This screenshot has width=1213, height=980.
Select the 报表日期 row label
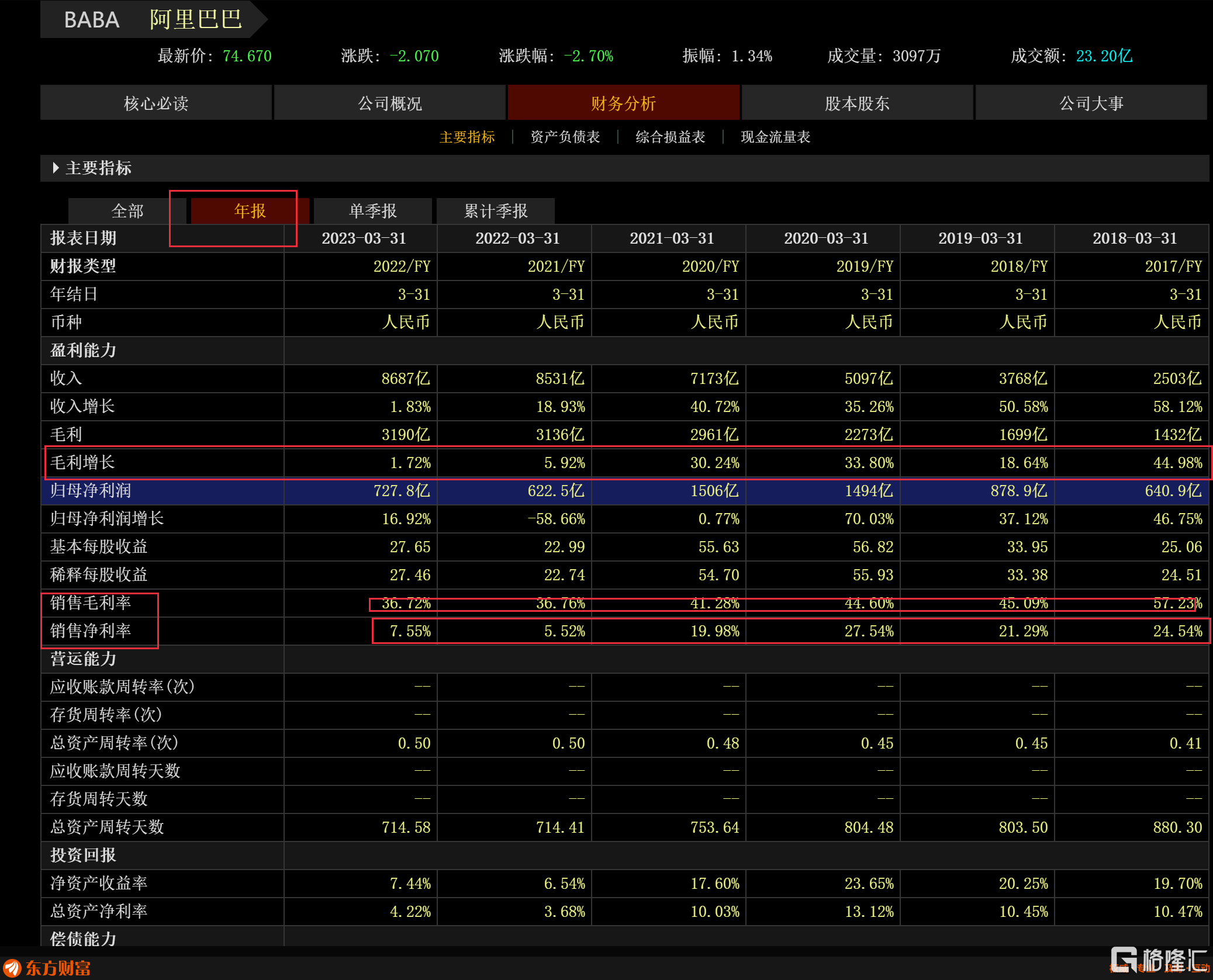coord(83,238)
